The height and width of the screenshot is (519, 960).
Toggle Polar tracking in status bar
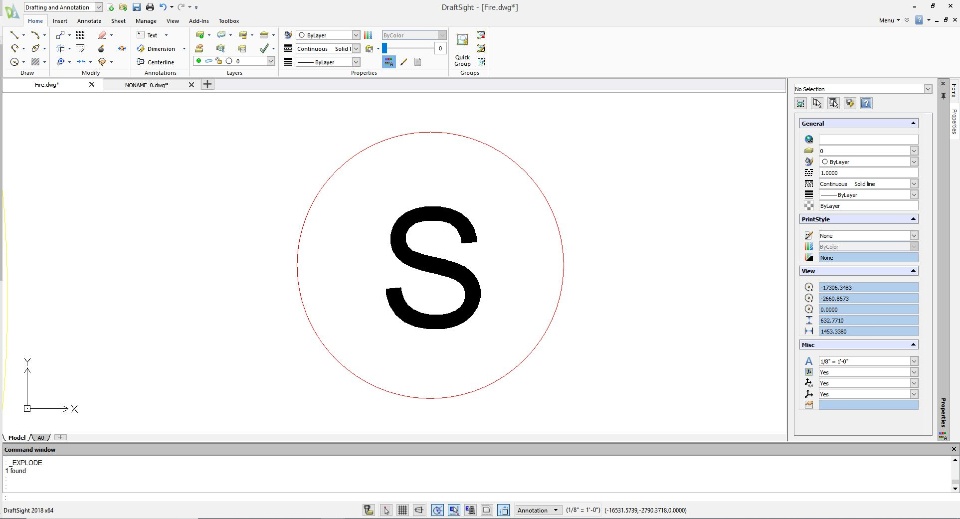(437, 510)
